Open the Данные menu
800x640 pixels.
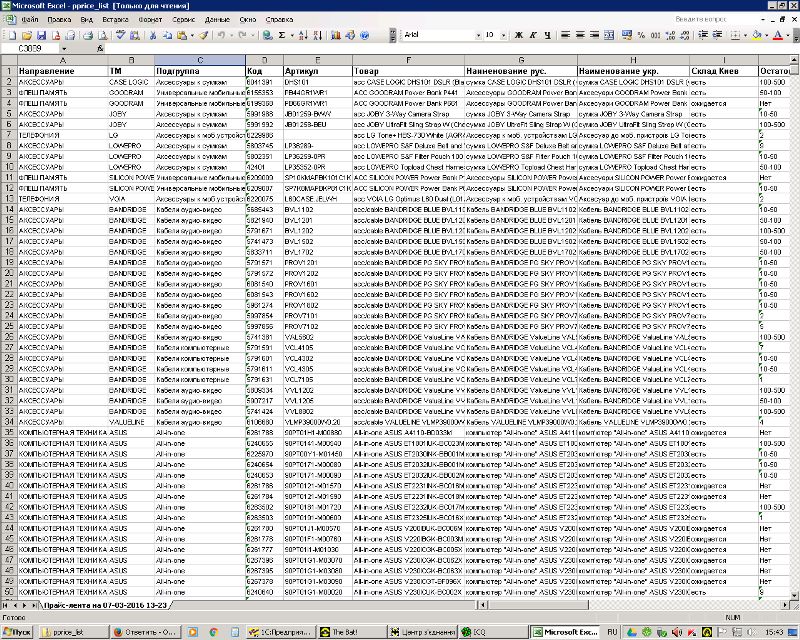(217, 19)
